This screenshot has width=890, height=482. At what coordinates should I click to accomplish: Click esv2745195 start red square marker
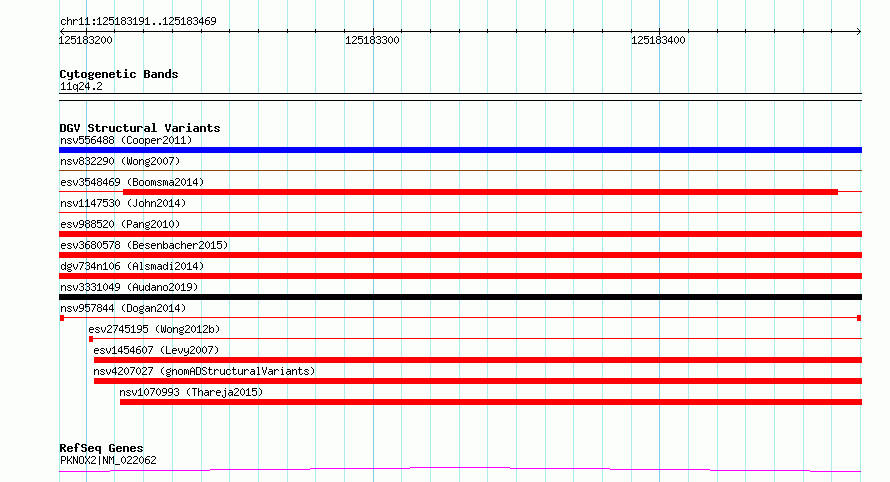[91, 339]
